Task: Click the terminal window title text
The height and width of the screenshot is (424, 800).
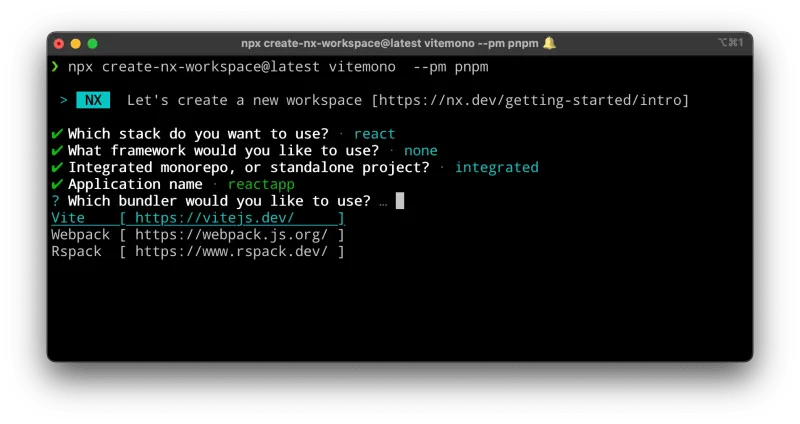Action: (x=390, y=43)
